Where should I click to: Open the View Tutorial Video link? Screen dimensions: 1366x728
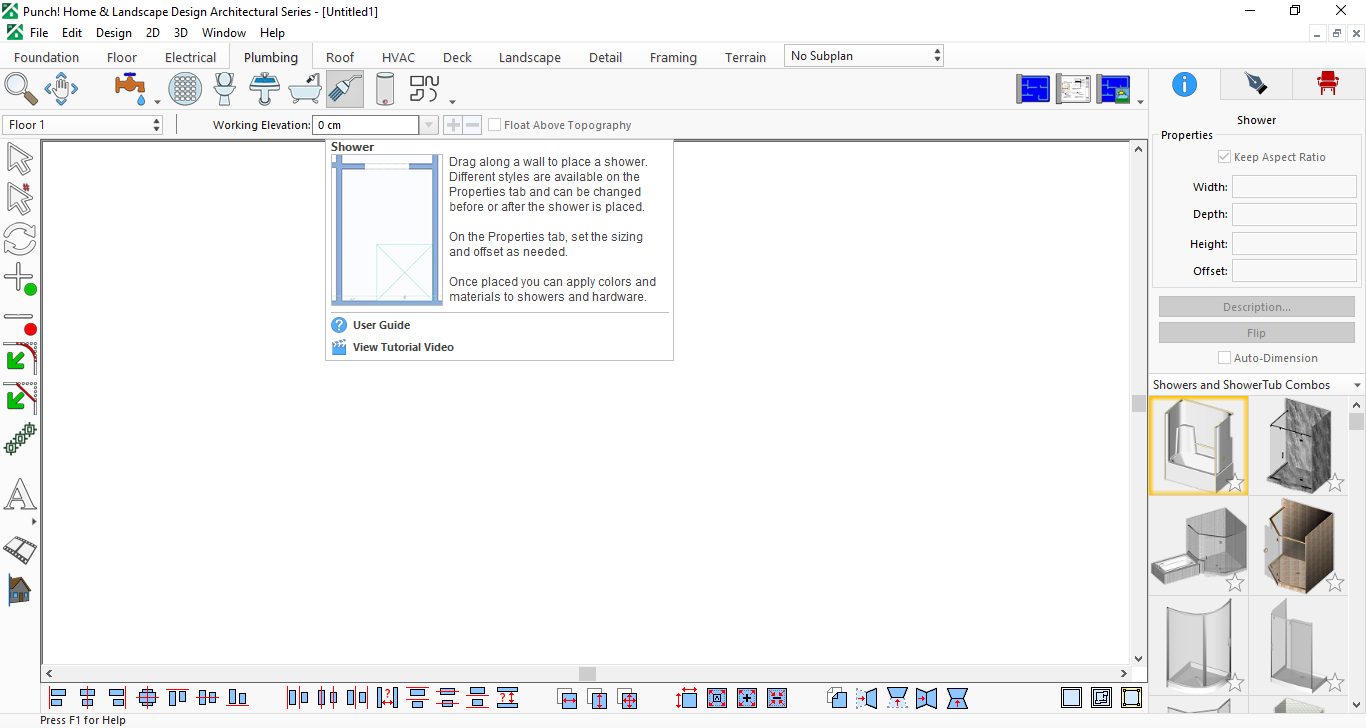403,347
